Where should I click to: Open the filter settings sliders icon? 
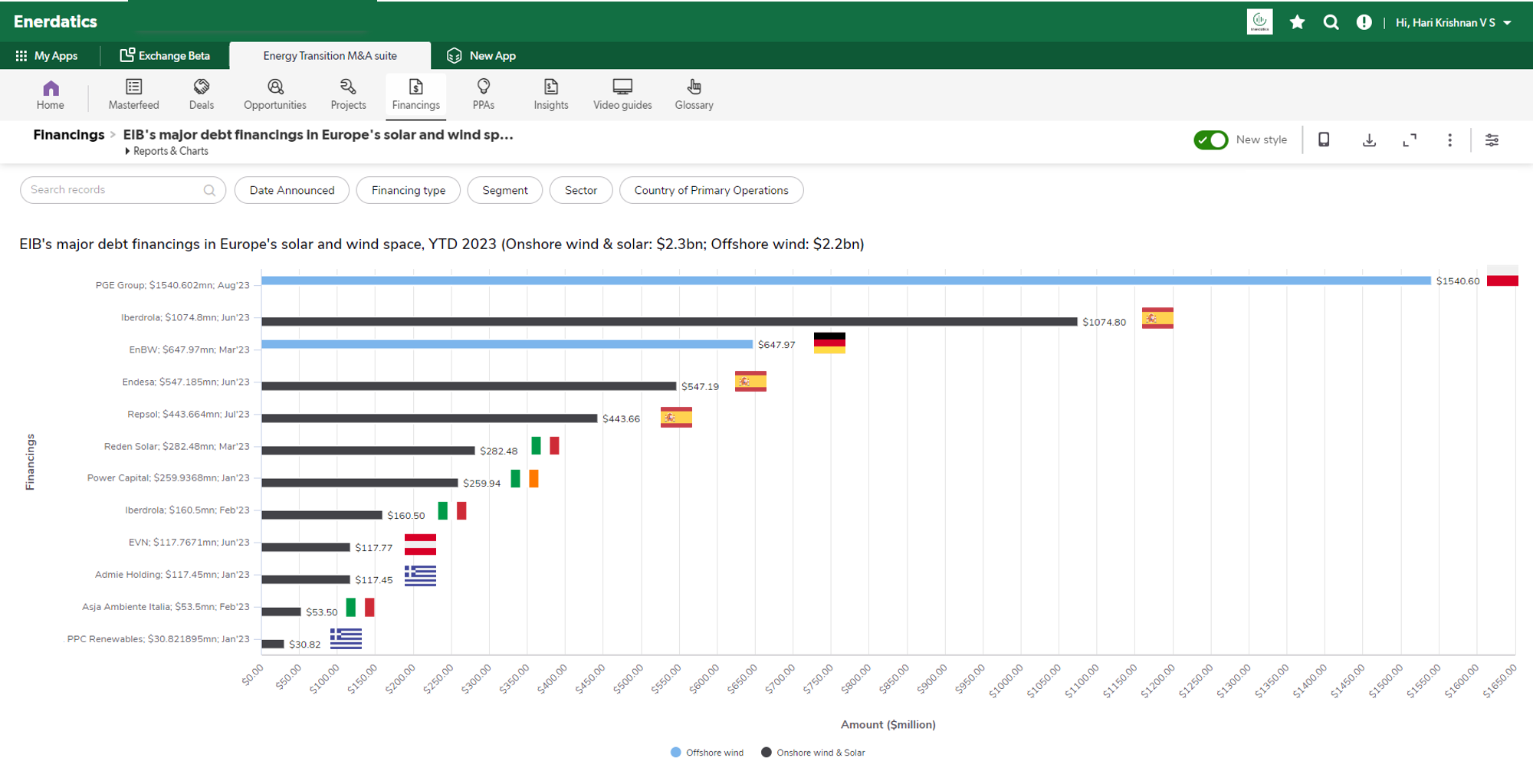pyautogui.click(x=1492, y=140)
